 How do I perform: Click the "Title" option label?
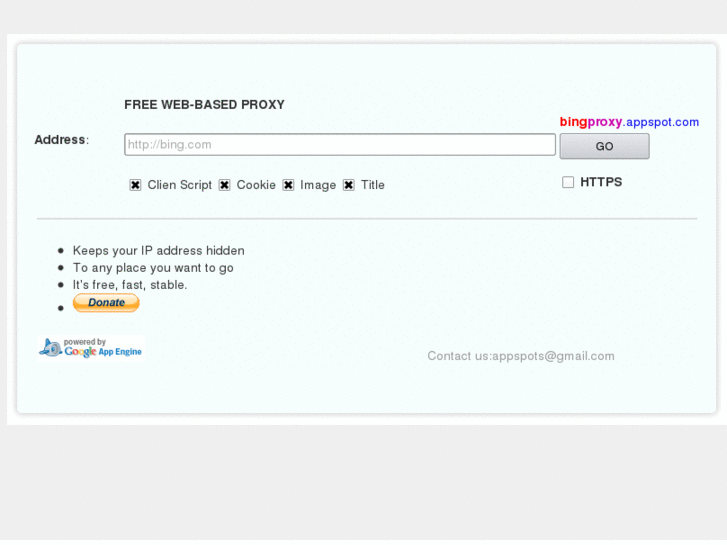point(373,185)
